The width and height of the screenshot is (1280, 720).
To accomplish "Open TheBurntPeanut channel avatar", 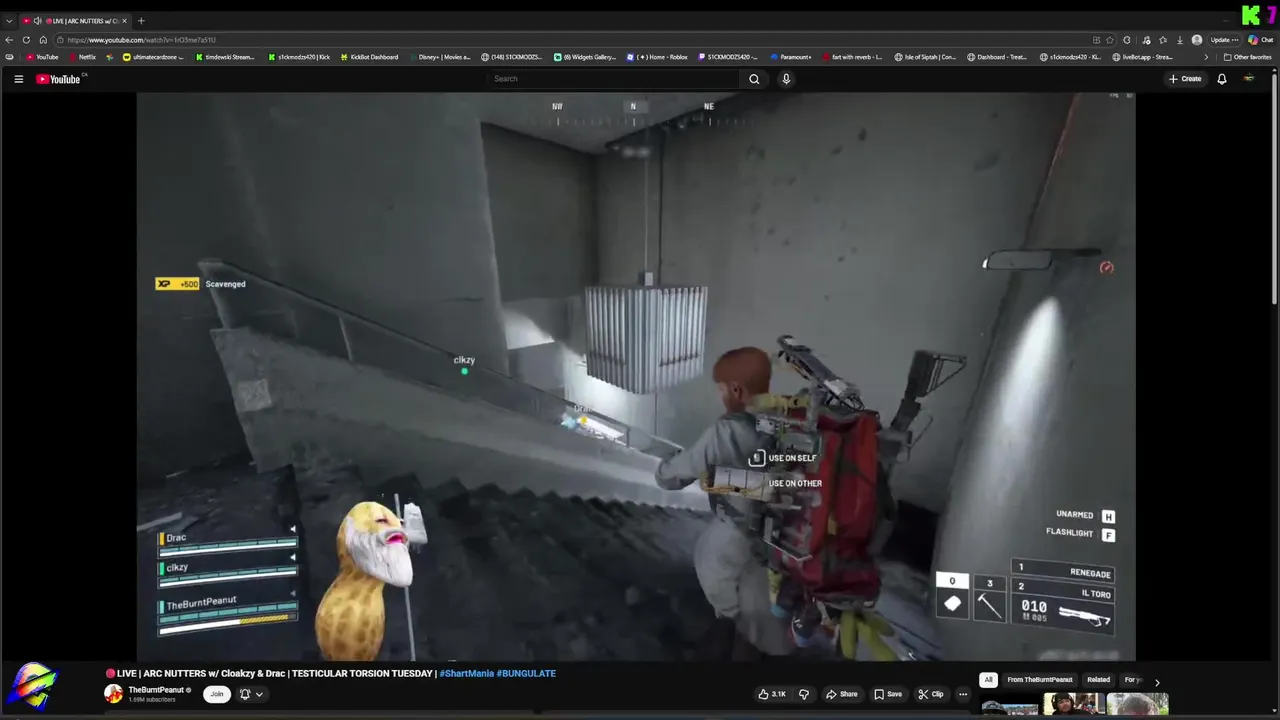I will 114,694.
